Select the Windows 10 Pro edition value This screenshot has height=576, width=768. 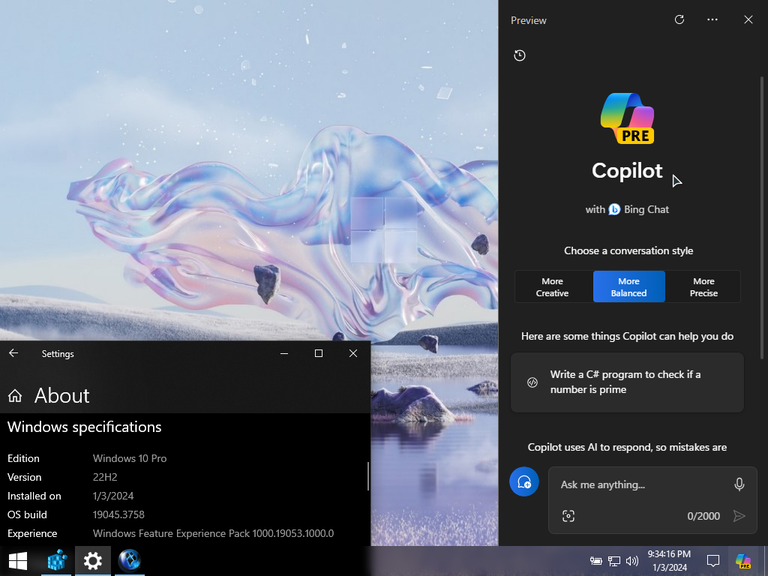coord(130,458)
